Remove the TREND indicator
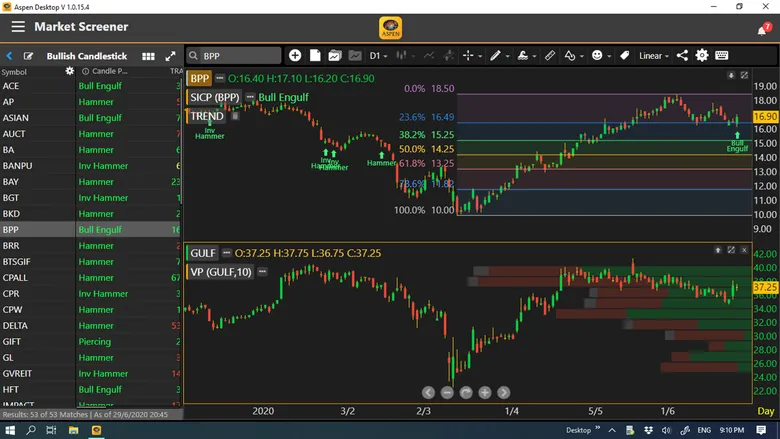Viewport: 780px width, 439px height. (235, 116)
